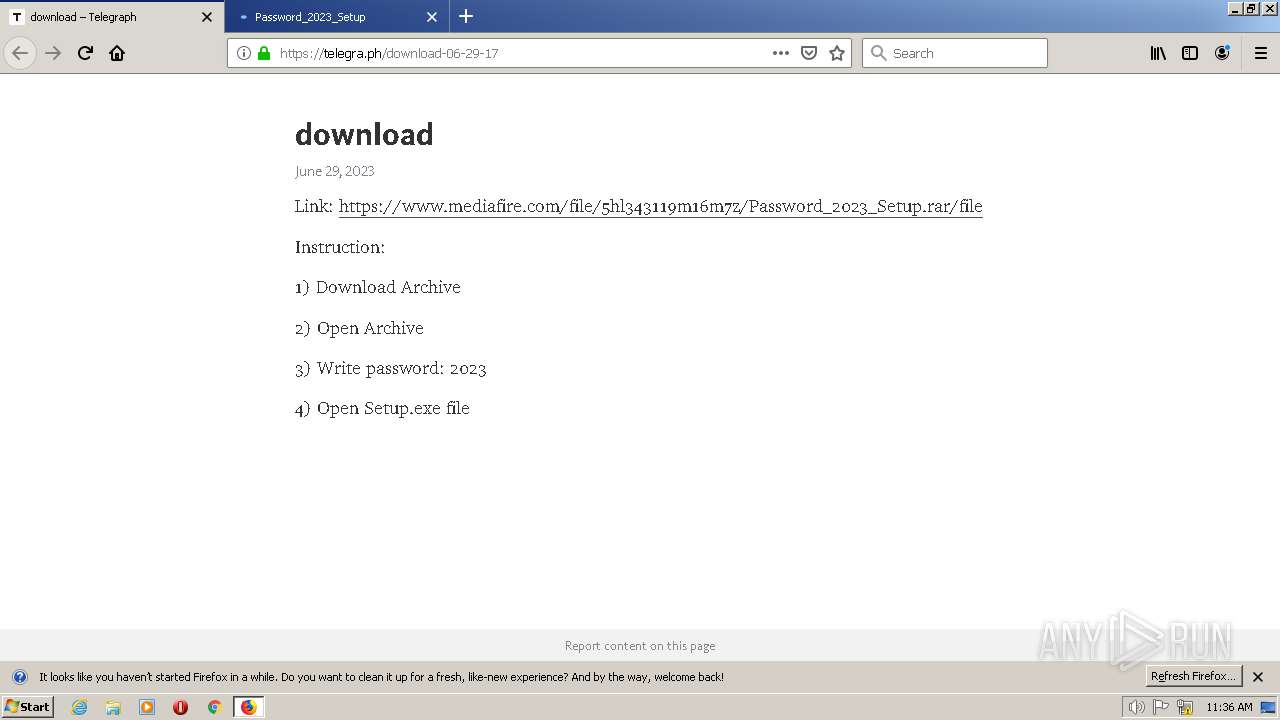This screenshot has width=1280, height=720.
Task: Click '2) Open Archive' line
Action: point(359,328)
